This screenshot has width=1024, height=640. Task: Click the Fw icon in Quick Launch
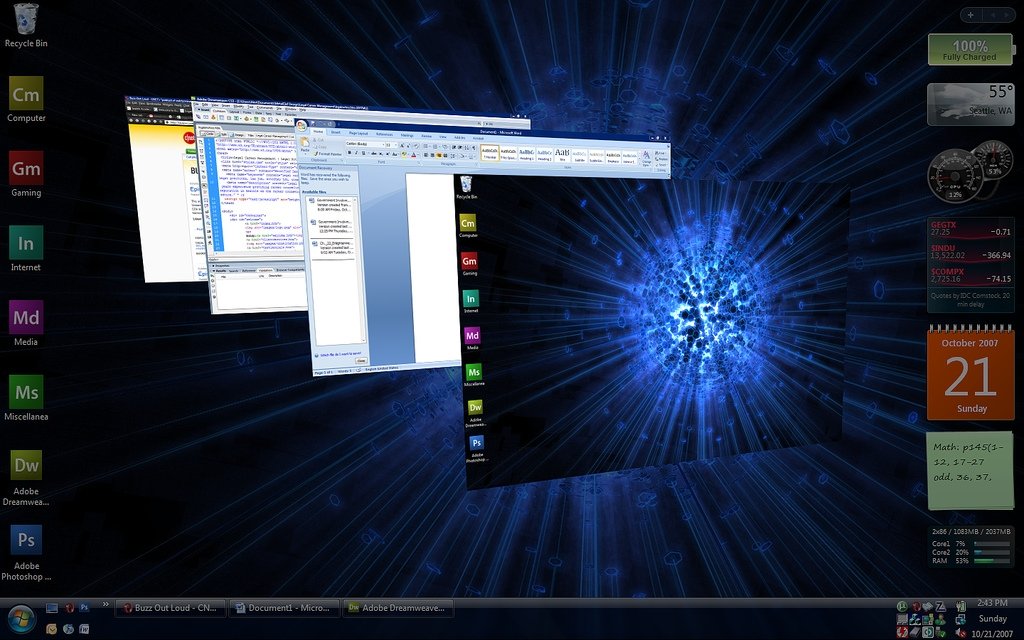[x=84, y=629]
